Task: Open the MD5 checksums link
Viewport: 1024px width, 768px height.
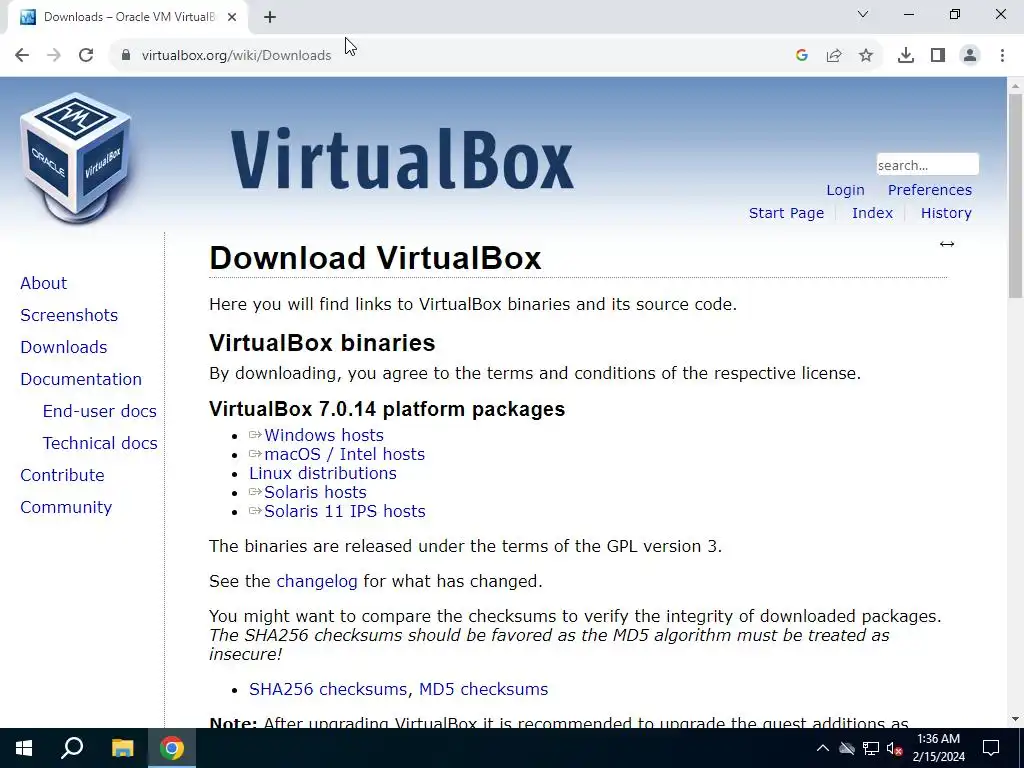Action: 483,689
